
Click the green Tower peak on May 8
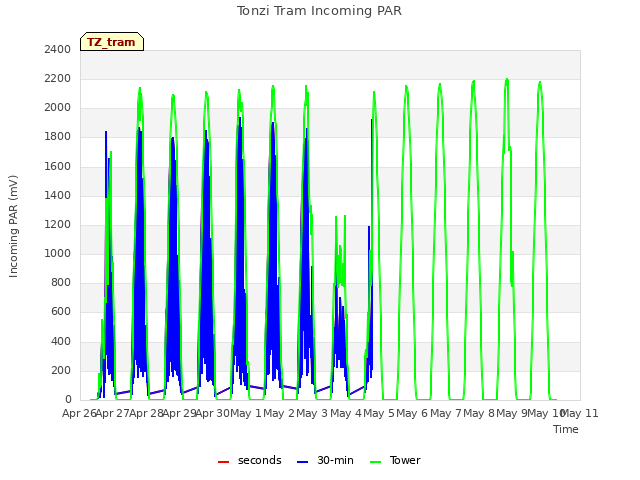coord(507,80)
